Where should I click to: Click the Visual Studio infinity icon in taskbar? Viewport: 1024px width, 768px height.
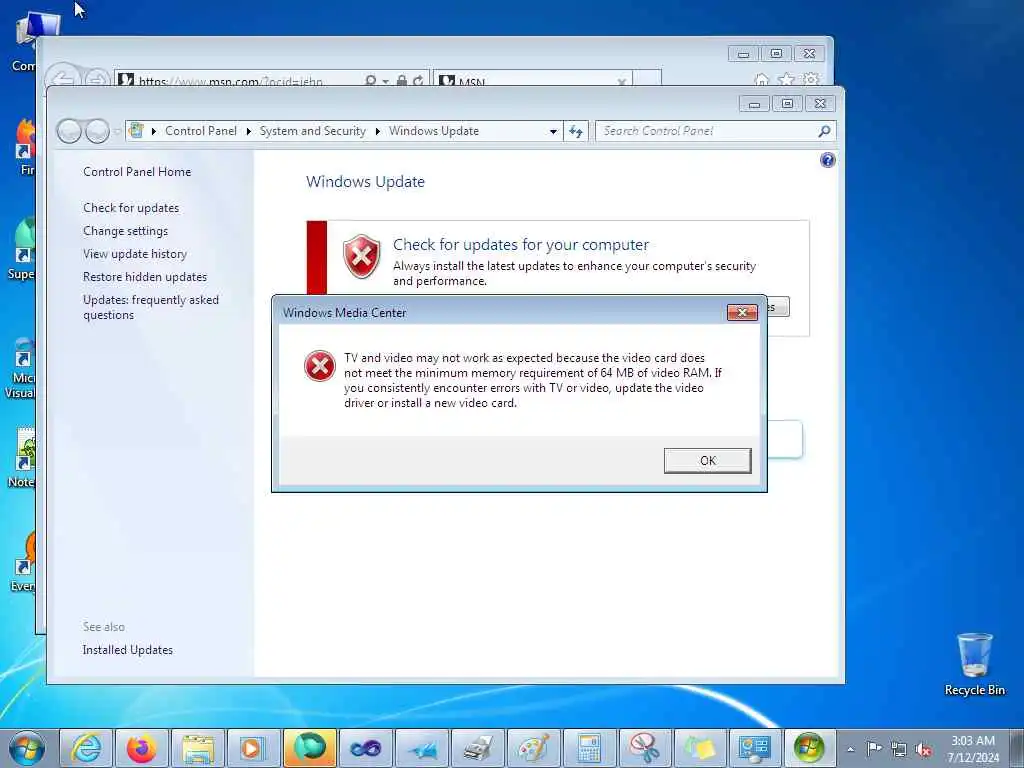coord(366,748)
